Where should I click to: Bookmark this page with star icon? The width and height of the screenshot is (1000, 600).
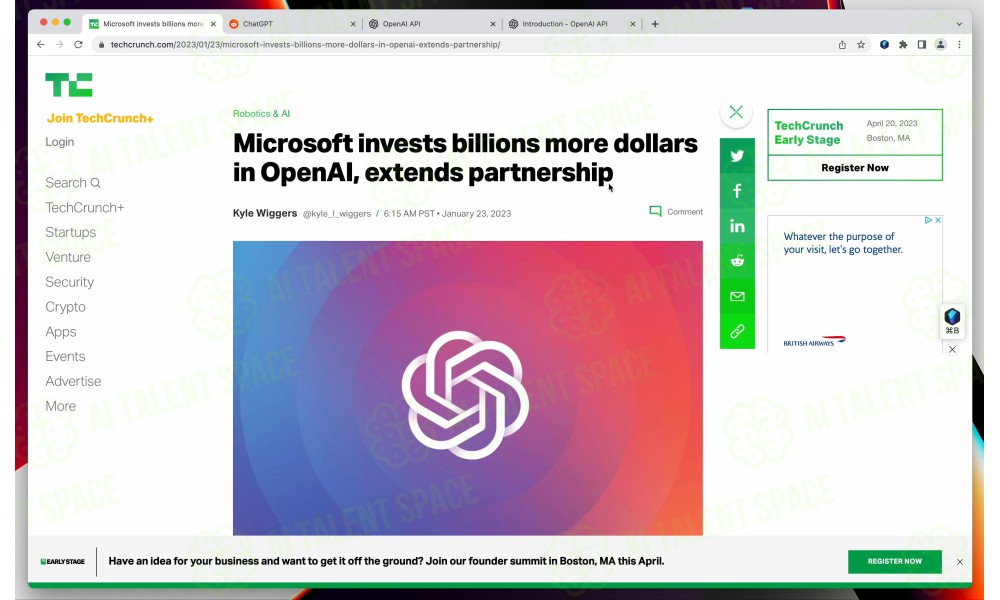[861, 45]
